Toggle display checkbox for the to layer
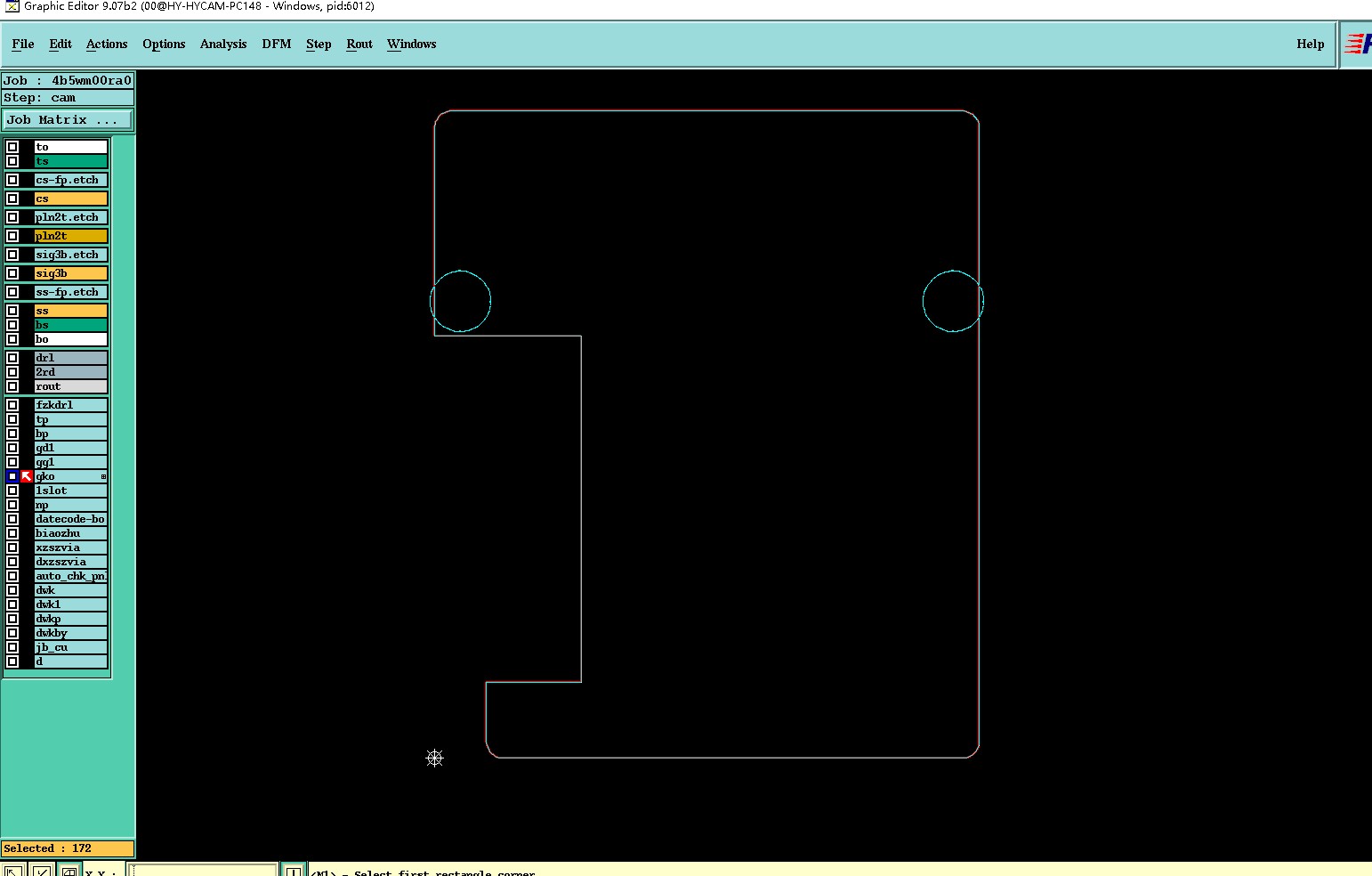 pos(12,147)
